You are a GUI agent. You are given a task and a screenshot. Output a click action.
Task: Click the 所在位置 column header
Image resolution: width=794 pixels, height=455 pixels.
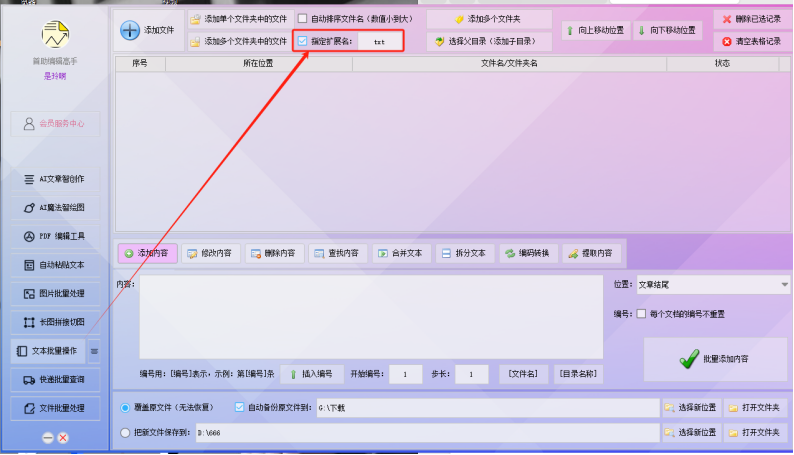coord(259,63)
